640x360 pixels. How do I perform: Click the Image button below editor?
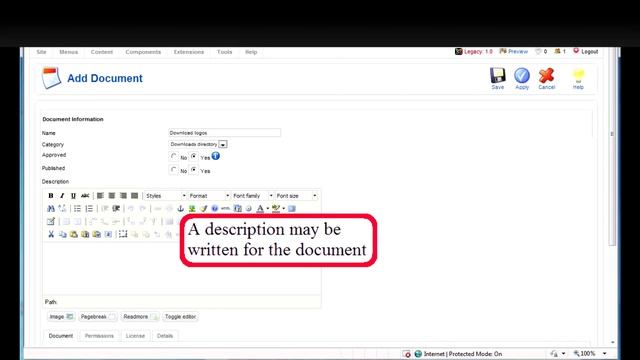coord(61,317)
